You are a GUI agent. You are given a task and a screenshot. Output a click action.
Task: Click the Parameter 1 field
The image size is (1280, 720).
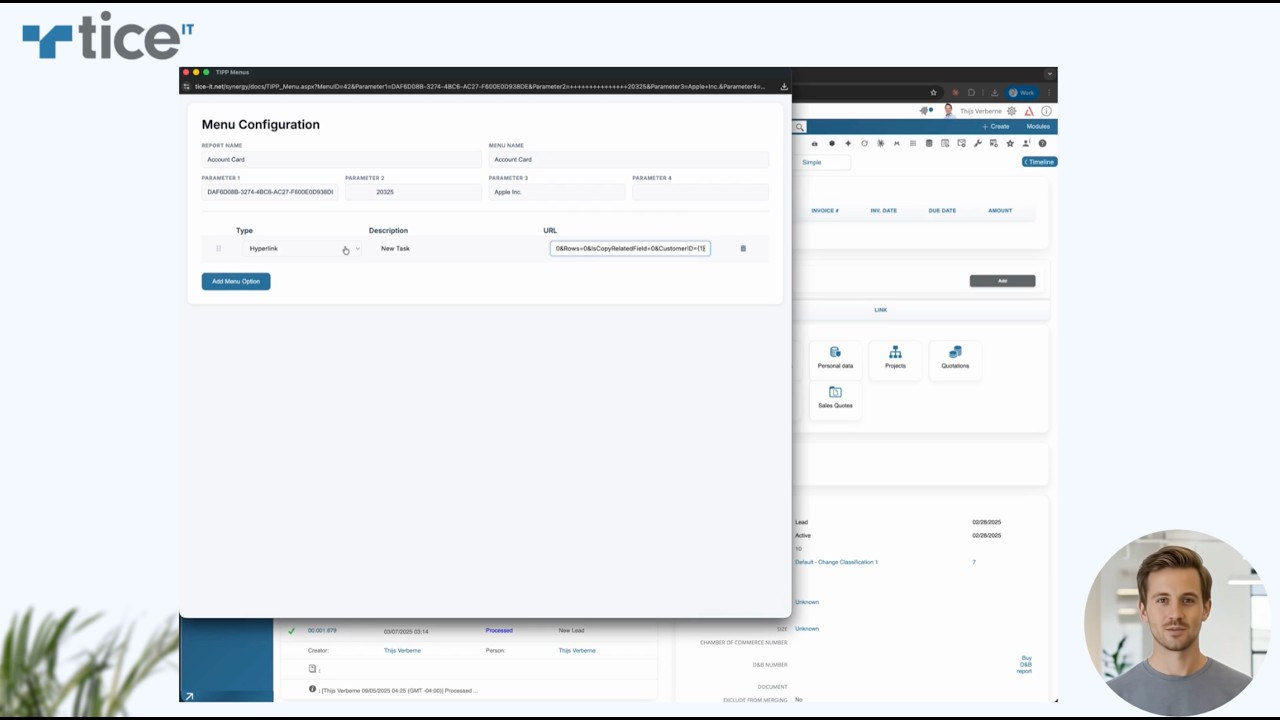270,192
